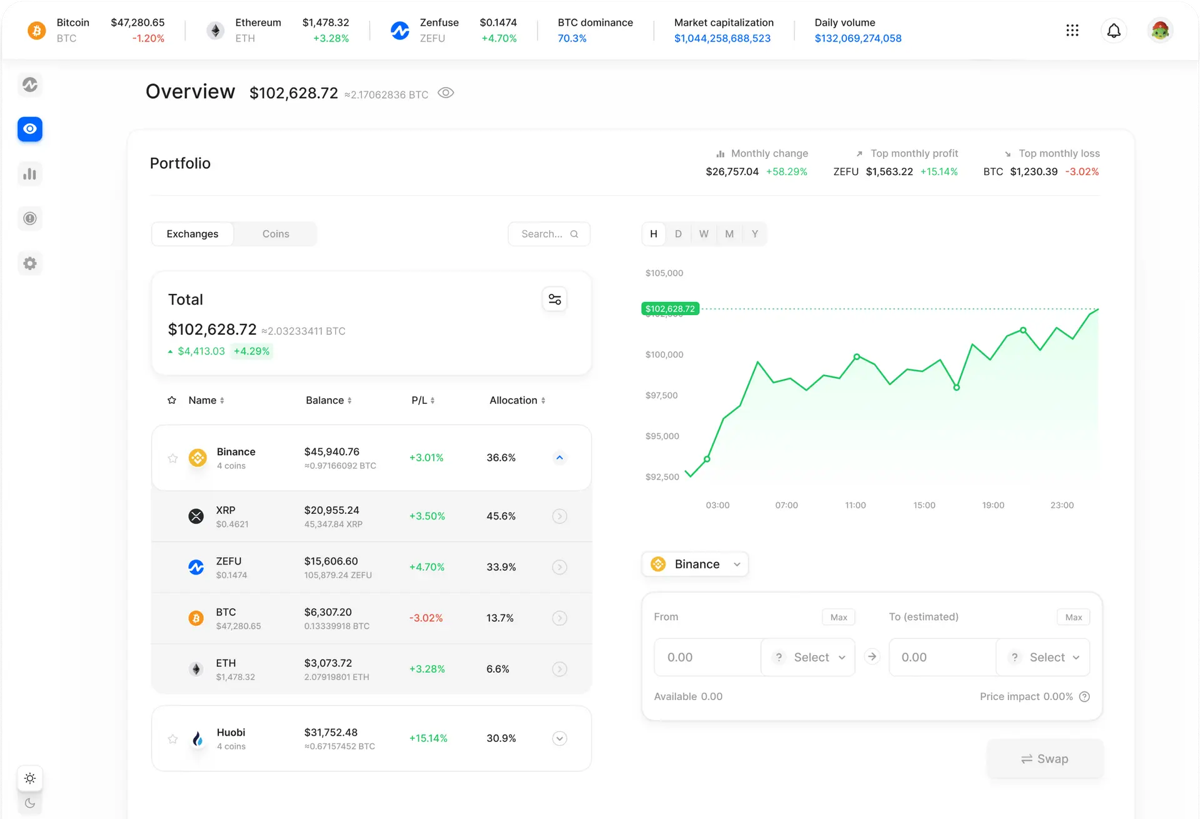Click the Binance logo in exchange list

pyautogui.click(x=198, y=458)
